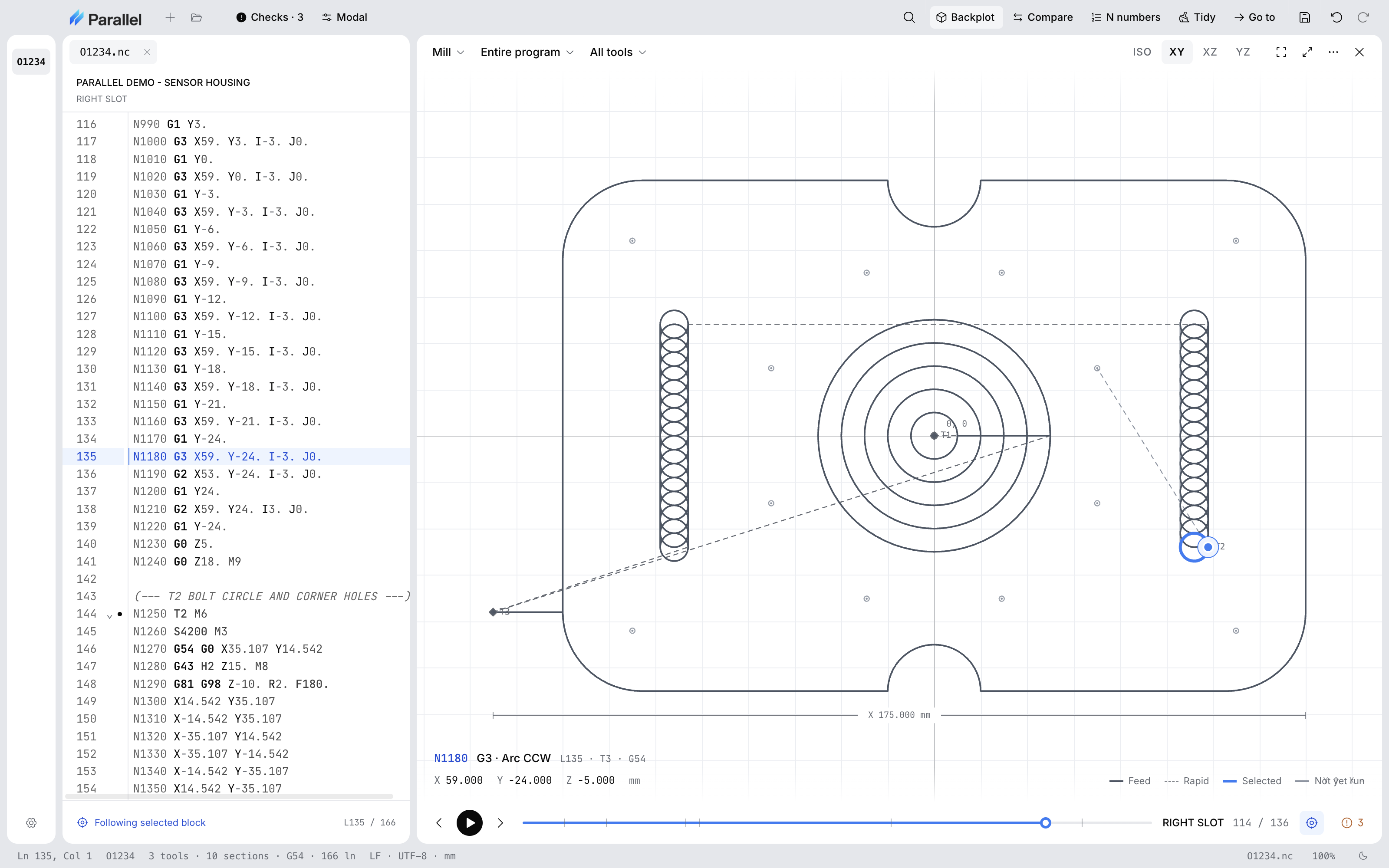
Task: Switch to XZ view
Action: 1210,52
